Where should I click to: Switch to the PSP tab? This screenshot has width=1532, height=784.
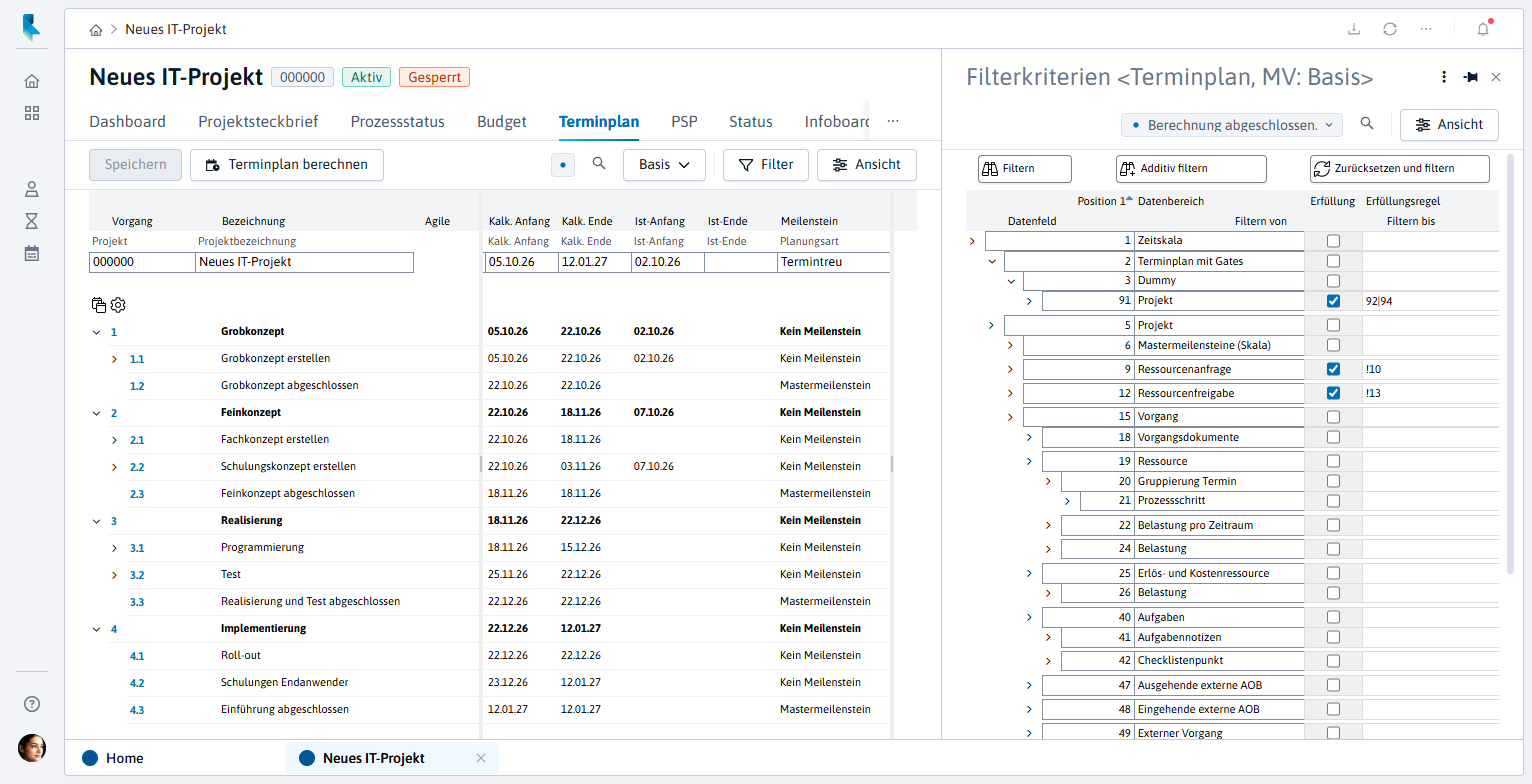(x=684, y=122)
